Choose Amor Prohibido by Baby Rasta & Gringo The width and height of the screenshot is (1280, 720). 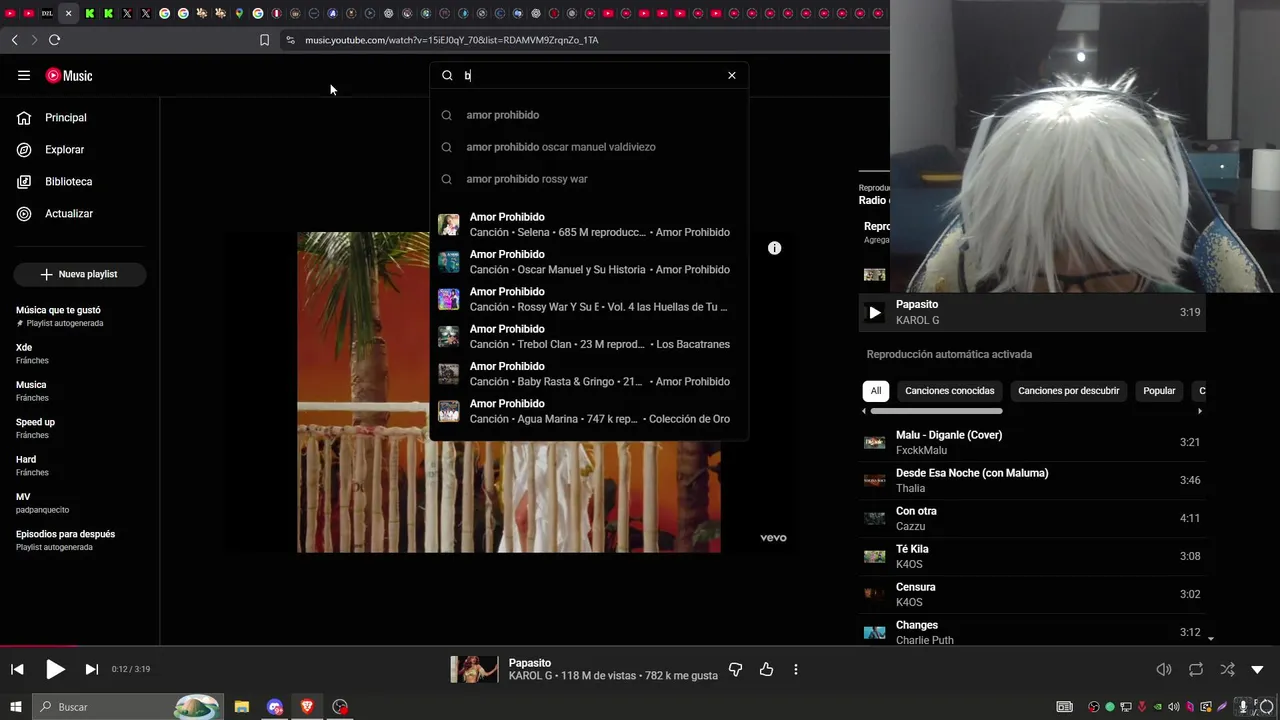[x=589, y=374]
